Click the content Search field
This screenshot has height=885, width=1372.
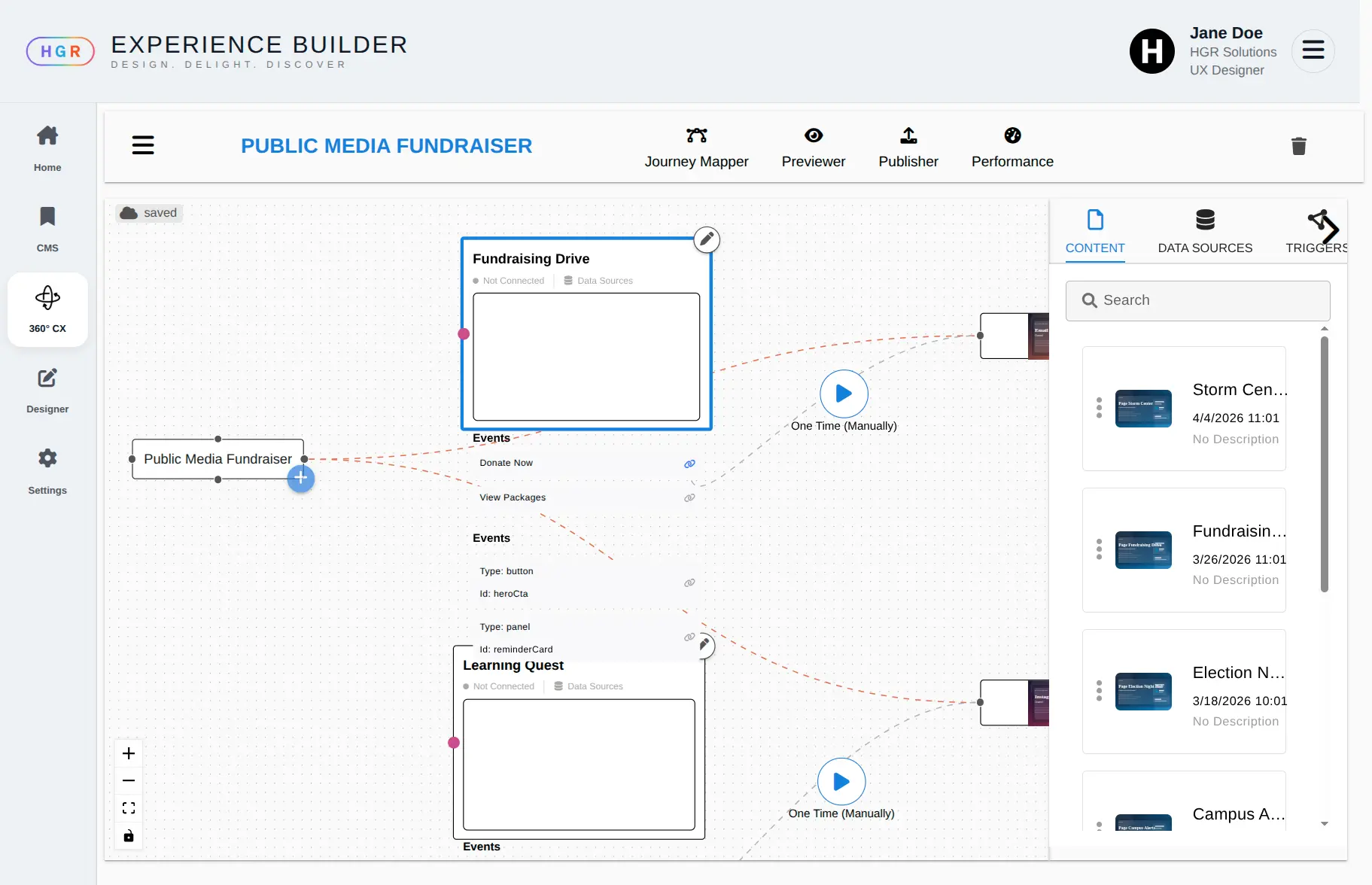1197,300
